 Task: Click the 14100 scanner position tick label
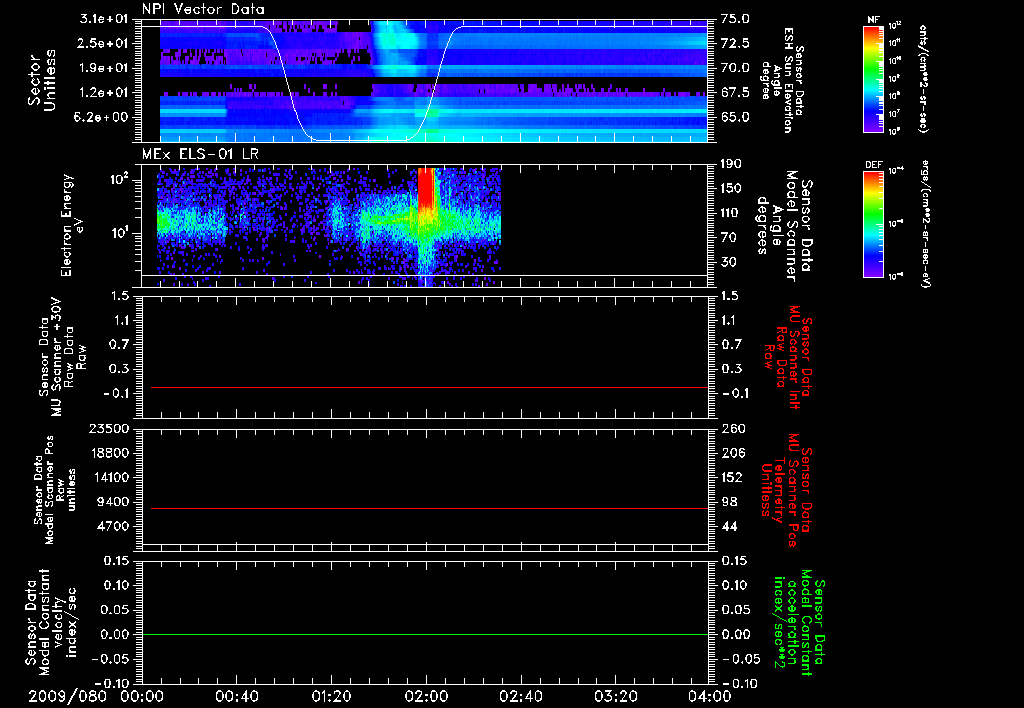click(x=109, y=477)
